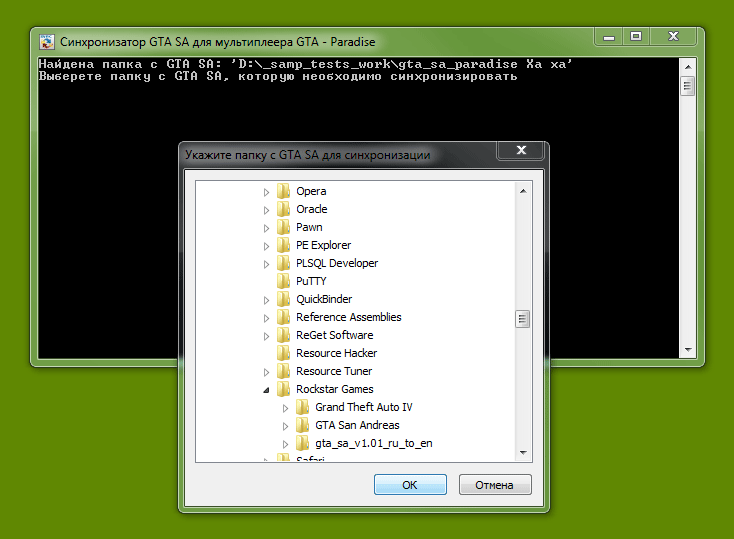This screenshot has width=734, height=539.
Task: Click the folder tree scrollbar thumb
Action: [x=523, y=319]
